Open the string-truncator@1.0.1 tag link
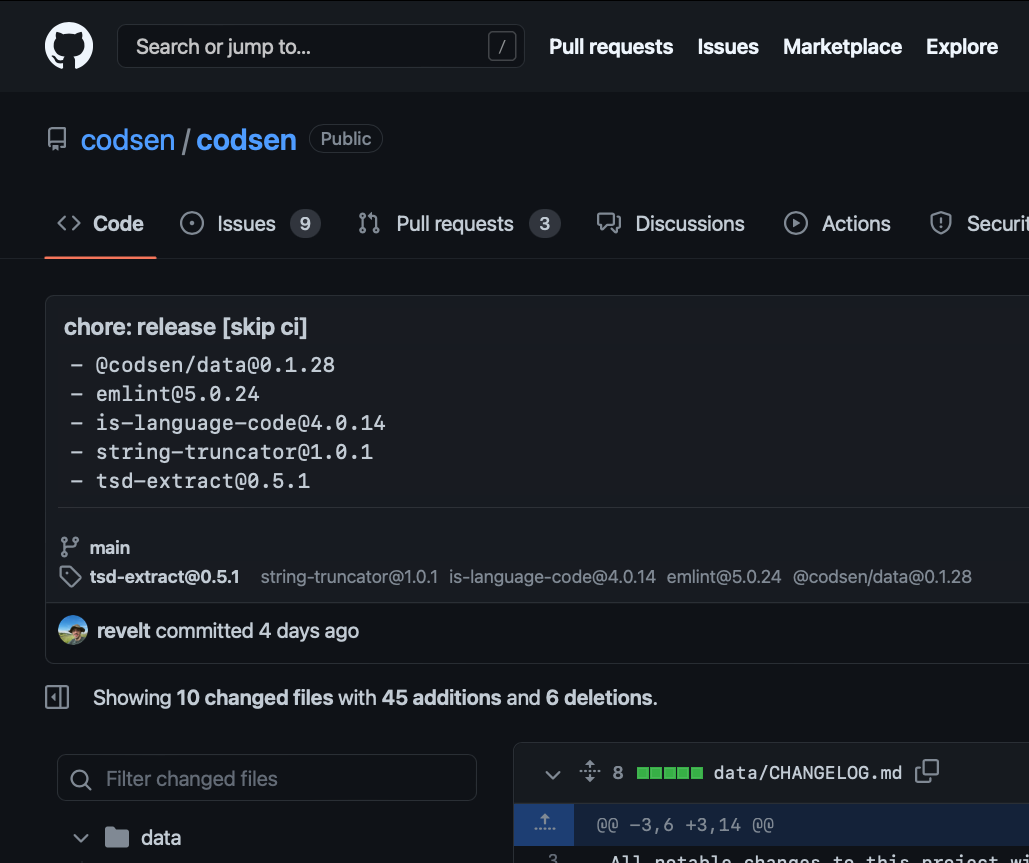 pyautogui.click(x=349, y=577)
